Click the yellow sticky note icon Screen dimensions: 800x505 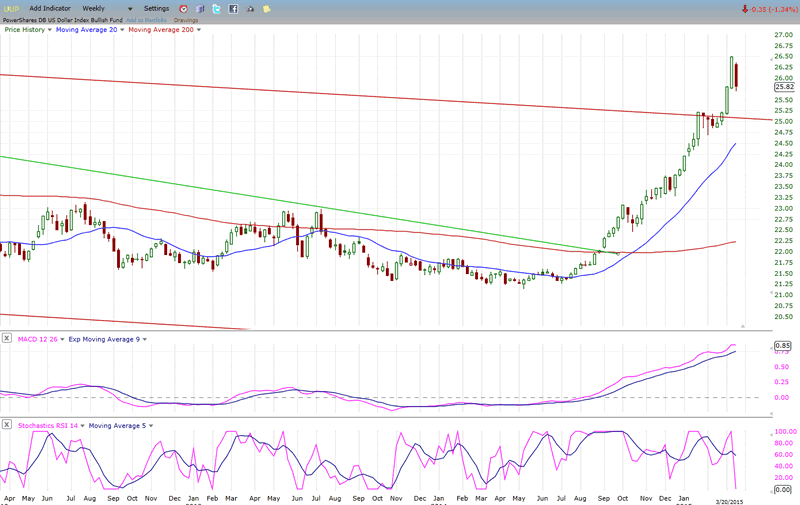[x=266, y=9]
